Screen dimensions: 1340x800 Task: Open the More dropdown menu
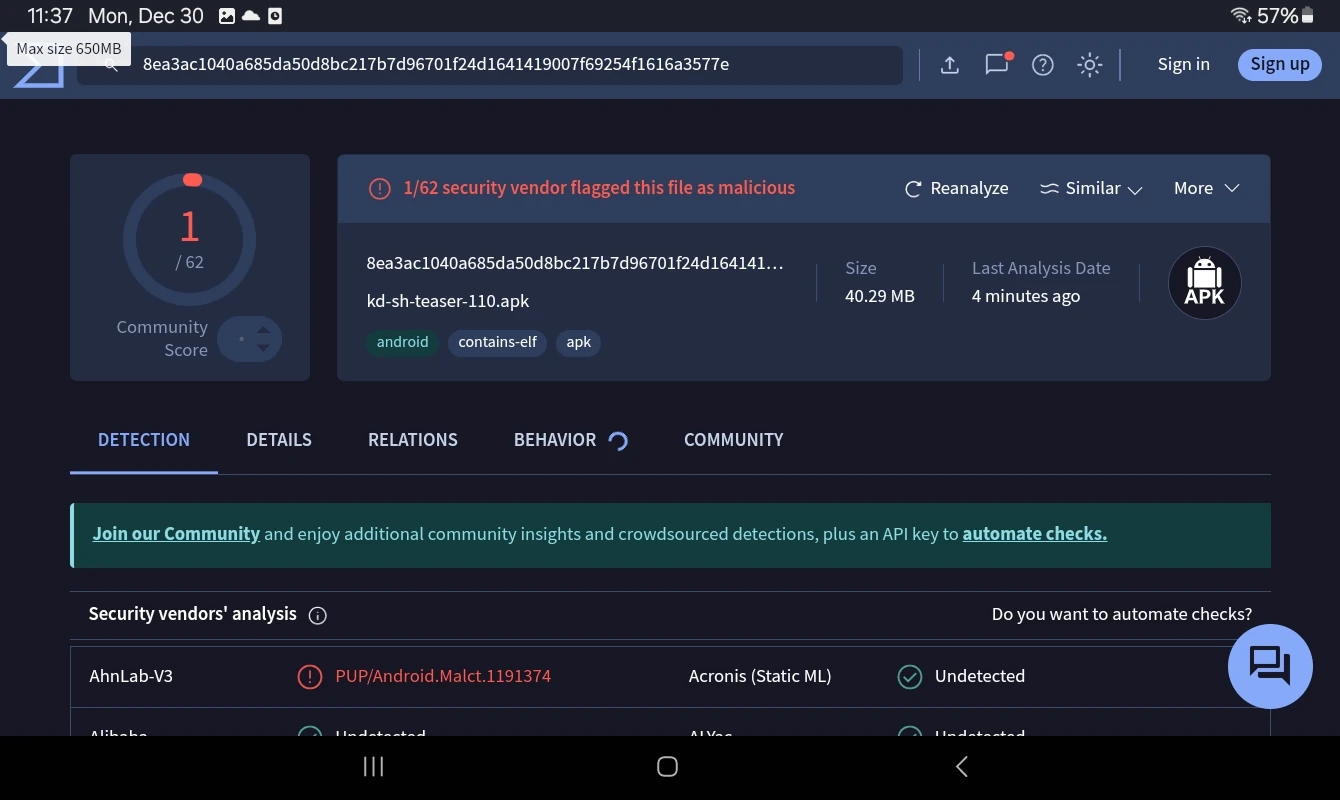coord(1205,188)
